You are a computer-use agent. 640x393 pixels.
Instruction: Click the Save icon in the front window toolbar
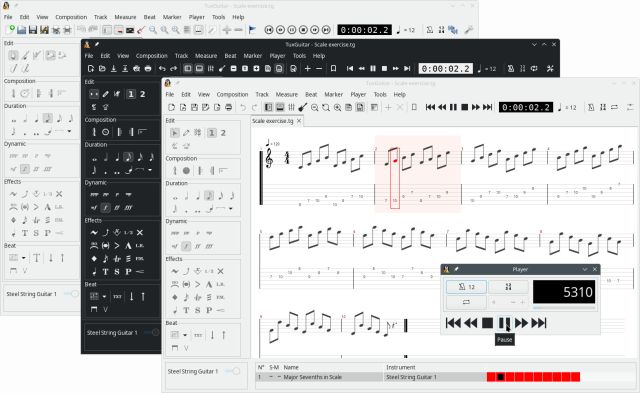tap(194, 107)
